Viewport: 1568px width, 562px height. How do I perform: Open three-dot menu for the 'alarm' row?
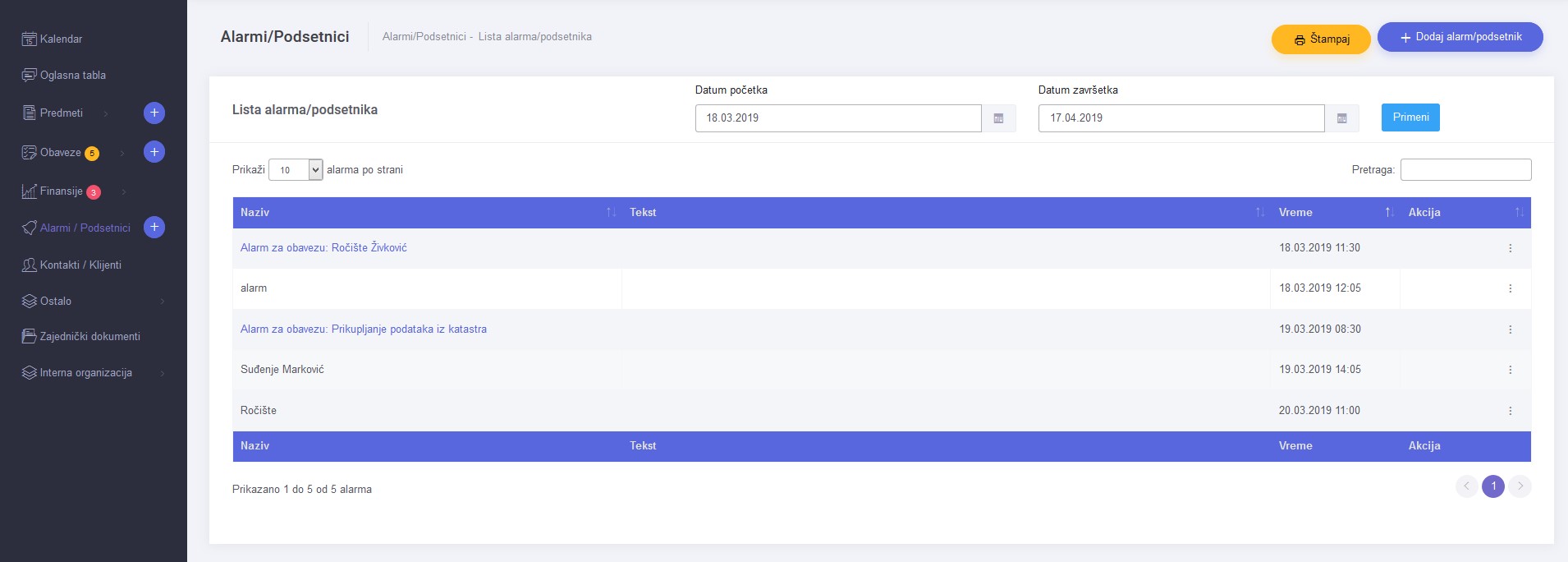tap(1510, 288)
